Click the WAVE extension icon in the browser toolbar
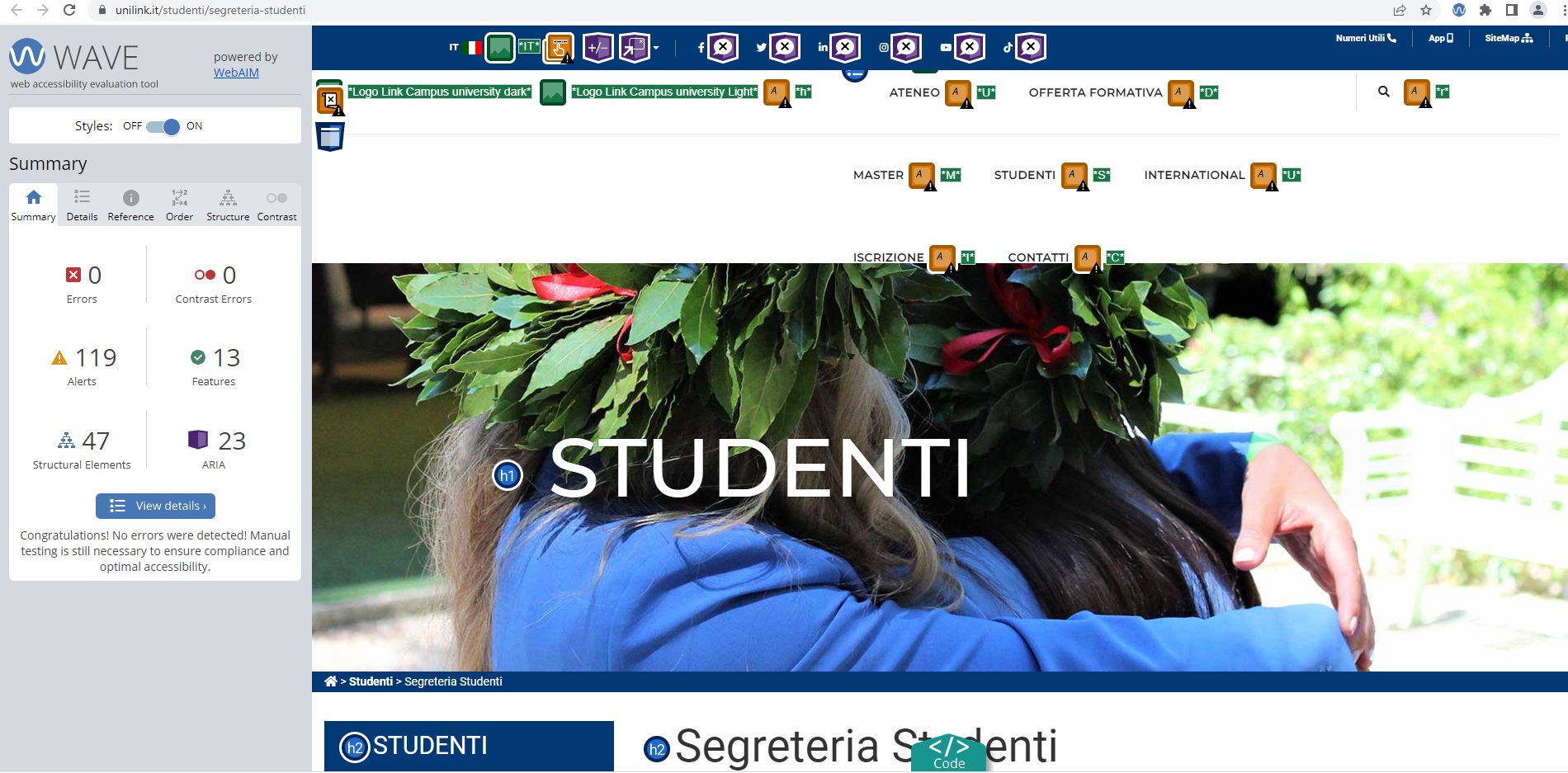This screenshot has width=1568, height=773. [1459, 10]
